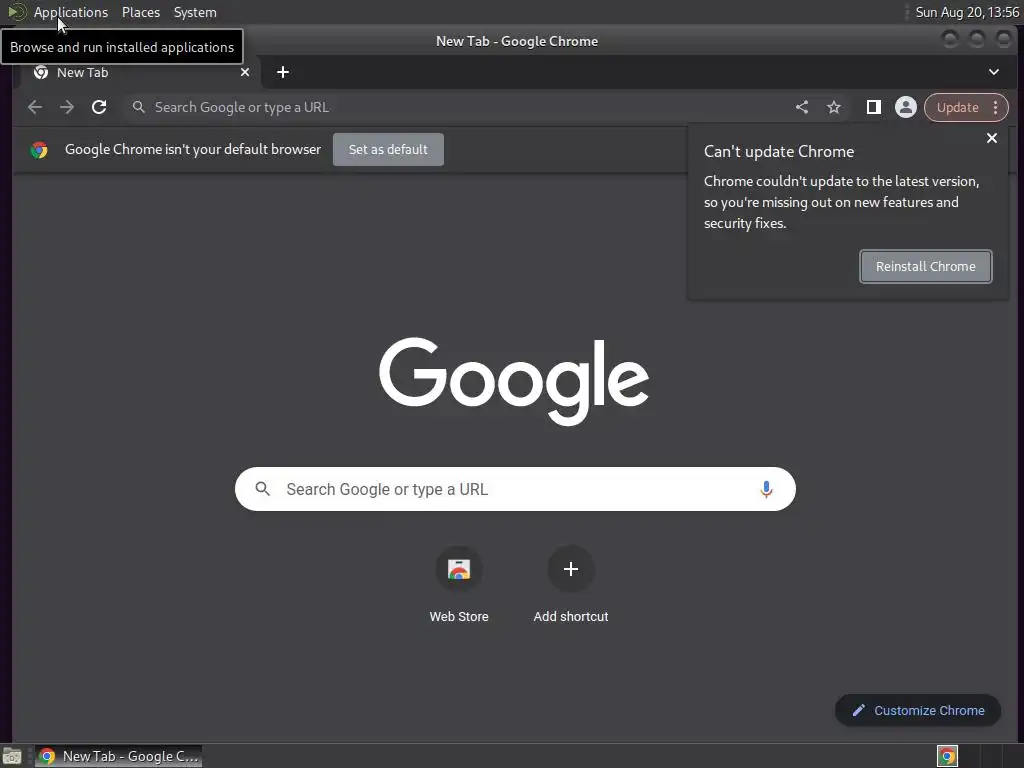Click the Google logo
The image size is (1024, 768).
tap(514, 381)
